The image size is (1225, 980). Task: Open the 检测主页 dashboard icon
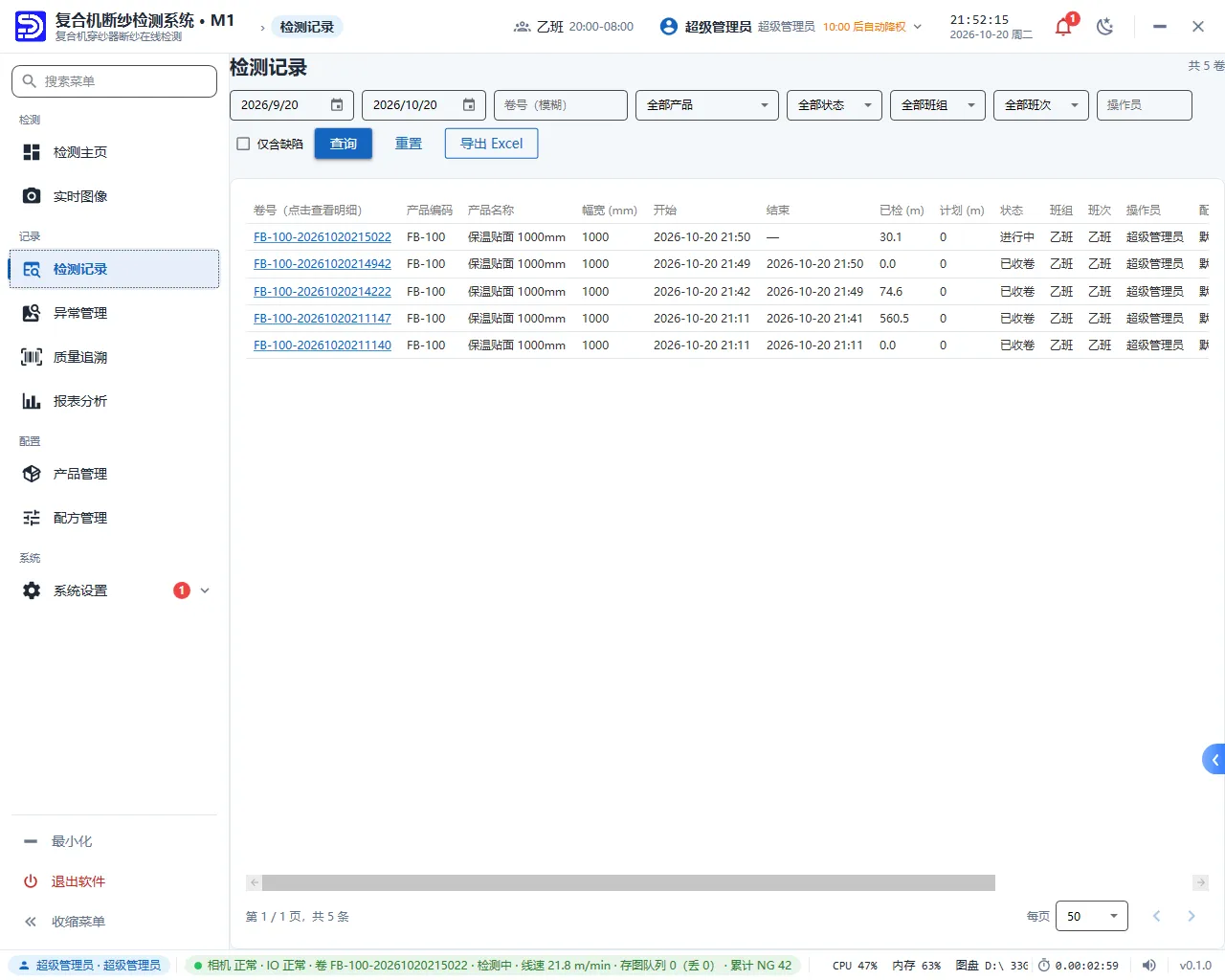click(32, 152)
